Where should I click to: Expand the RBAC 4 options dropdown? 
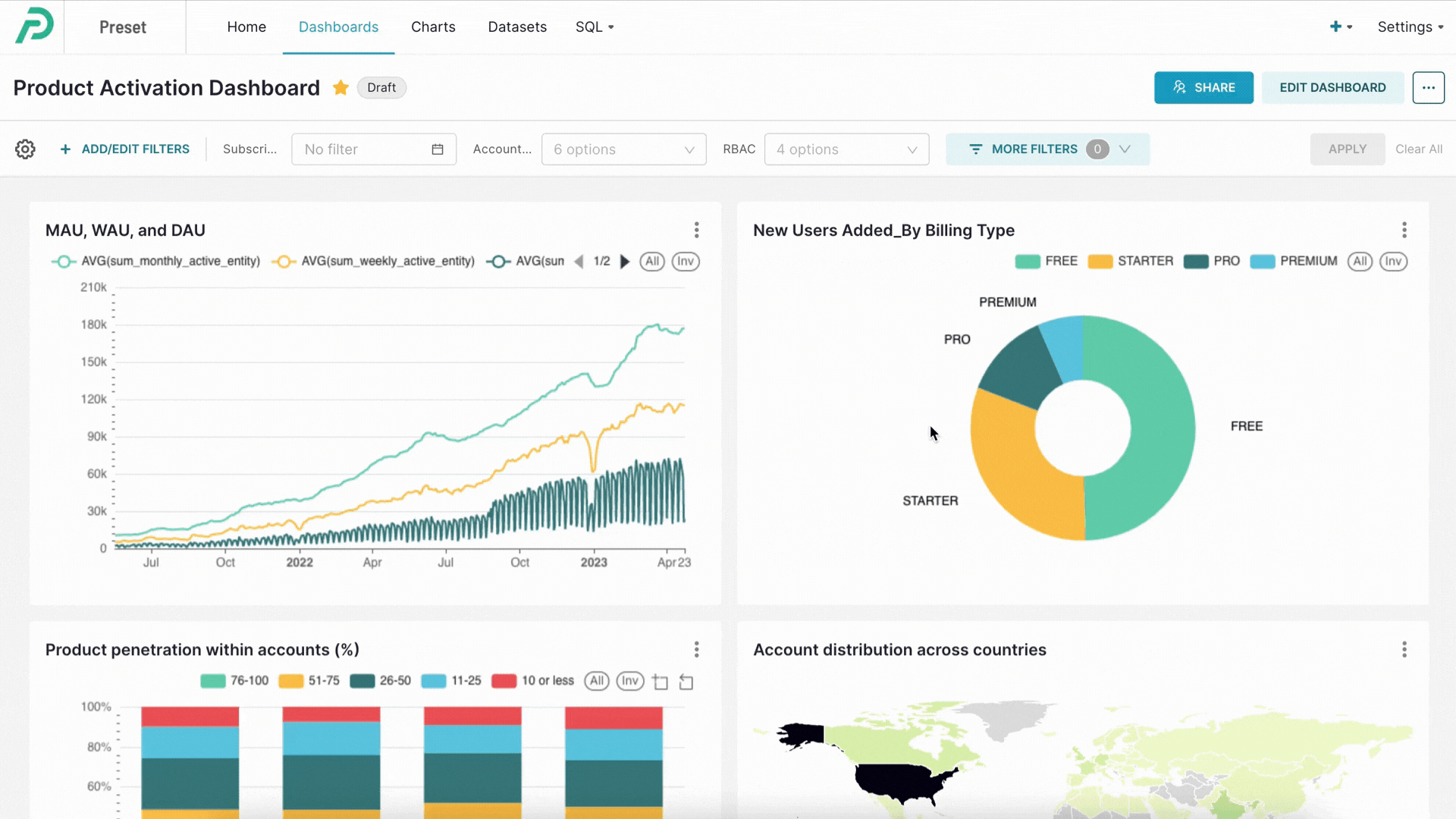tap(846, 149)
